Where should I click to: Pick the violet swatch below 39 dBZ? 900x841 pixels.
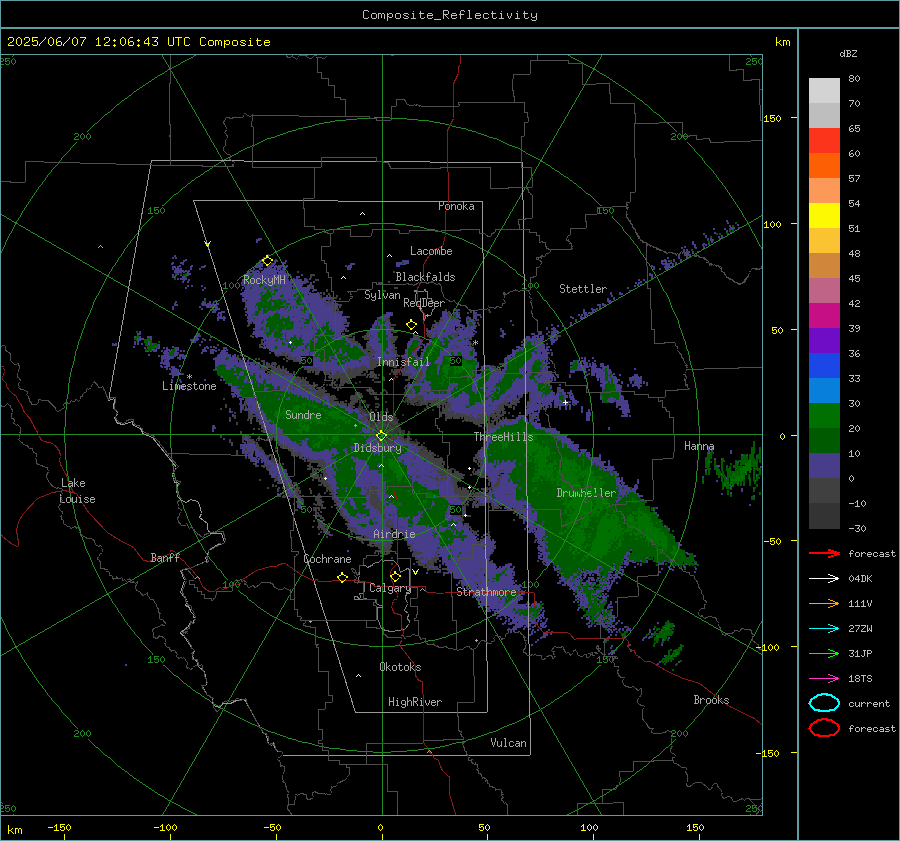pyautogui.click(x=824, y=341)
